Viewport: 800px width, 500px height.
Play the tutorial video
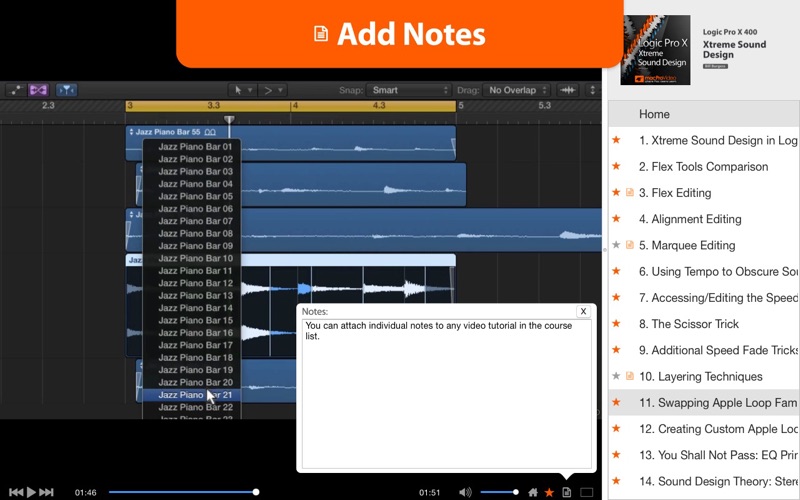tap(31, 492)
